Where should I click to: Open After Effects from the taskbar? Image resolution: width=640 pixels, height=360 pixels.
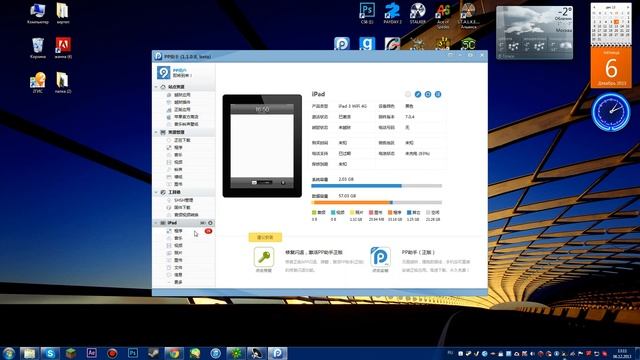click(x=91, y=353)
